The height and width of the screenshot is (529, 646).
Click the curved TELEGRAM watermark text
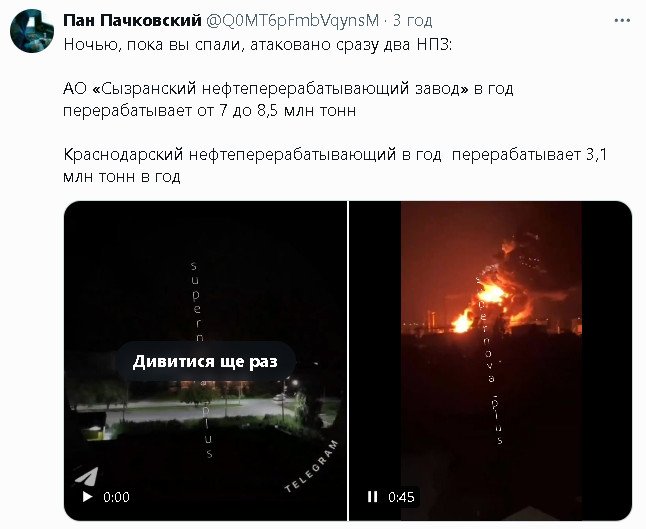coord(312,466)
